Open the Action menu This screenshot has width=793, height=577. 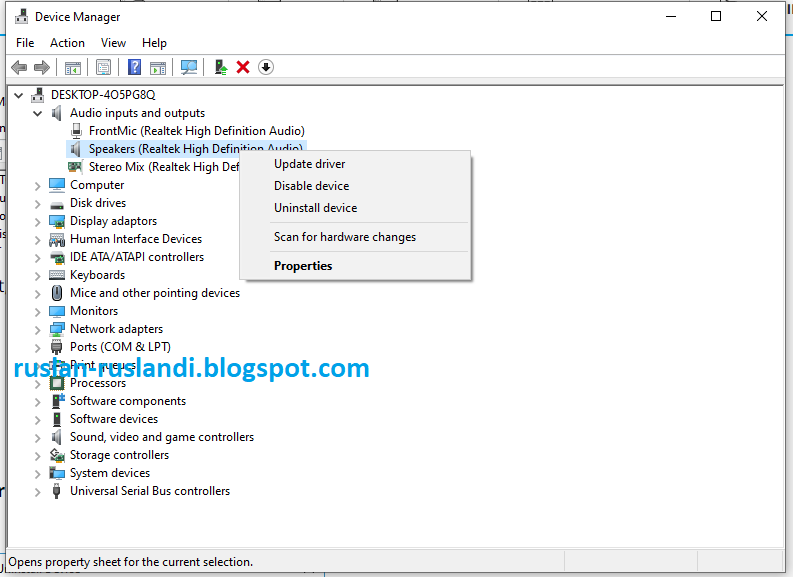click(x=67, y=43)
